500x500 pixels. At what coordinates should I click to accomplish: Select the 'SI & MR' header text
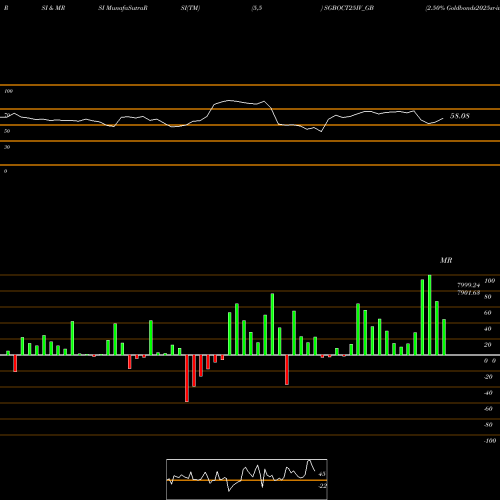tap(53, 8)
